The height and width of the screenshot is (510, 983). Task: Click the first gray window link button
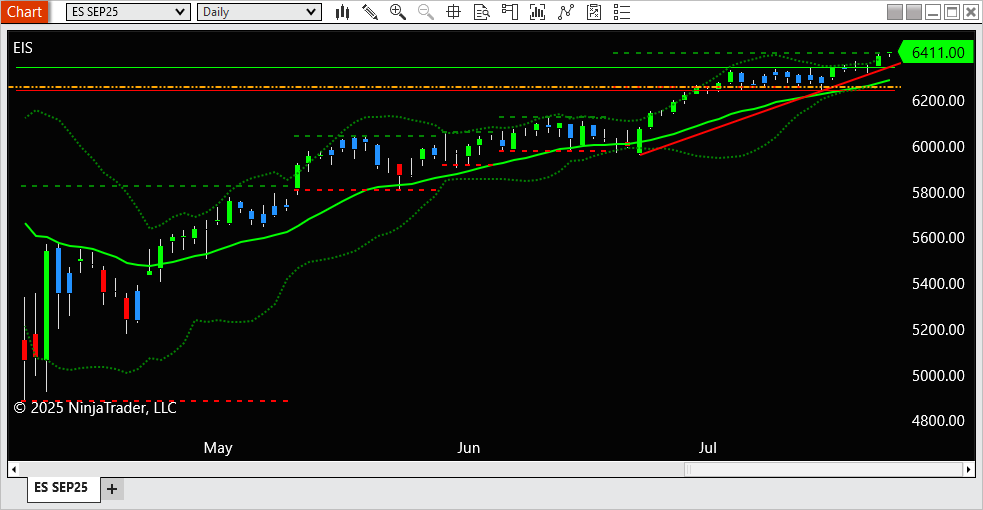895,12
